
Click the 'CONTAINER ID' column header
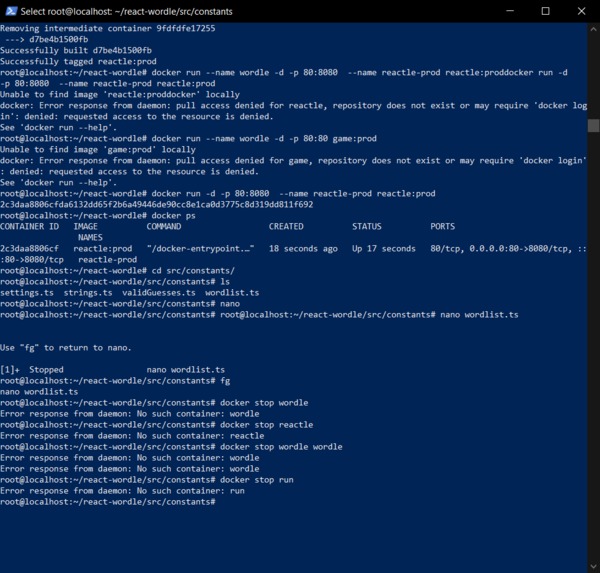coord(29,227)
